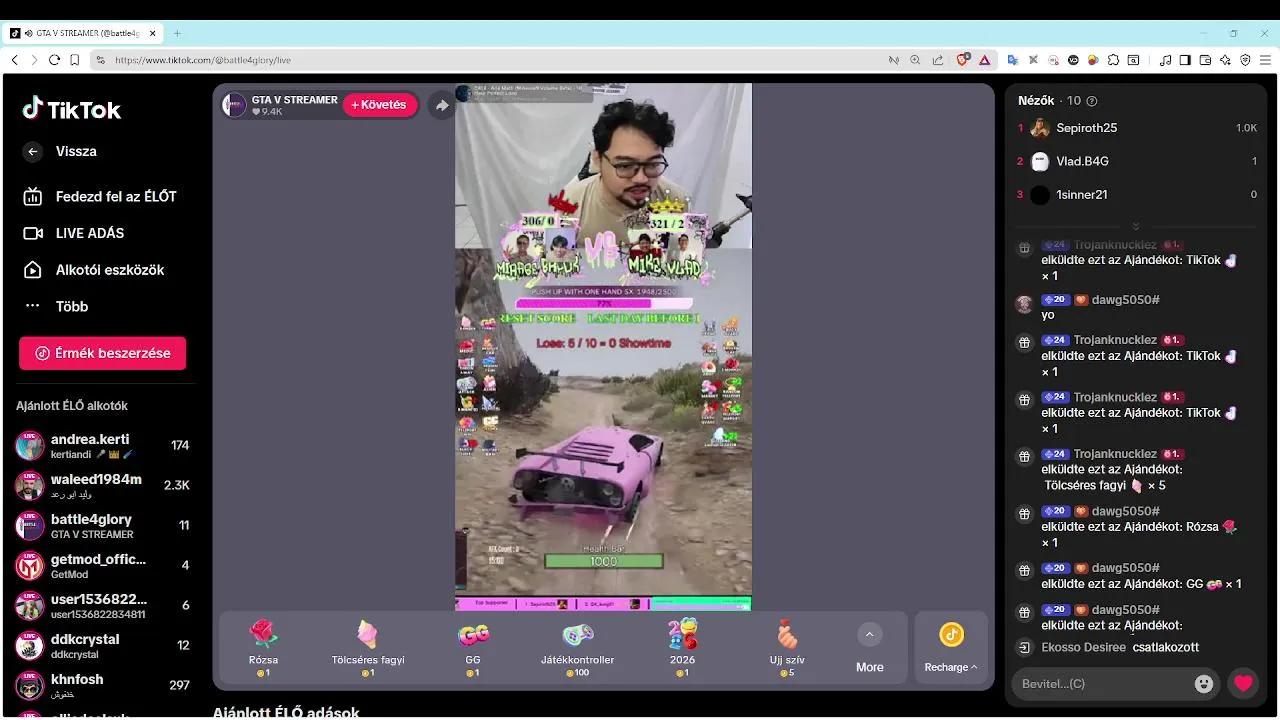Click the zoom magnifier icon in address bar
The height and width of the screenshot is (720, 1280).
pyautogui.click(x=915, y=60)
